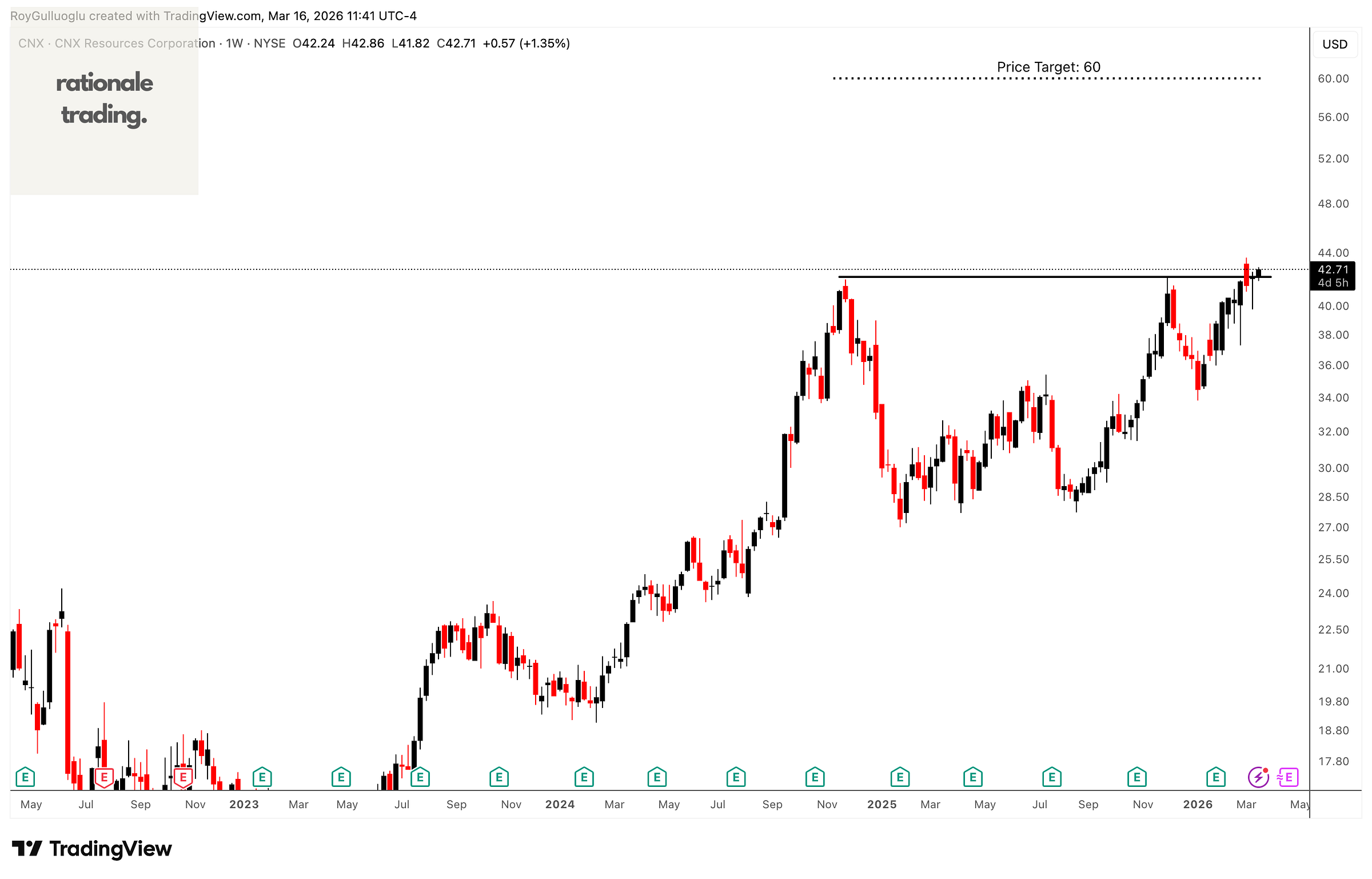Click the 42.71 current price label
This screenshot has width=1372, height=879.
click(x=1333, y=269)
